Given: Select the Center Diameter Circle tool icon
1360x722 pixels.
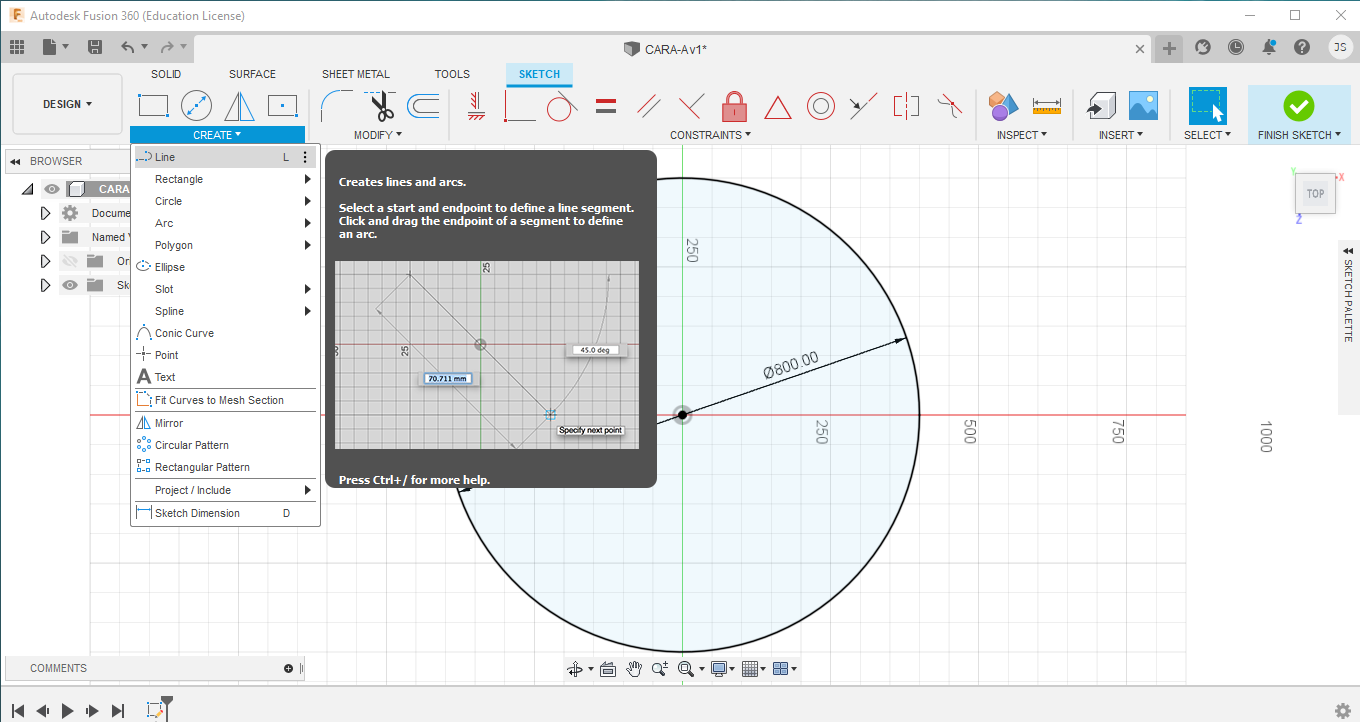Looking at the screenshot, I should pos(196,105).
